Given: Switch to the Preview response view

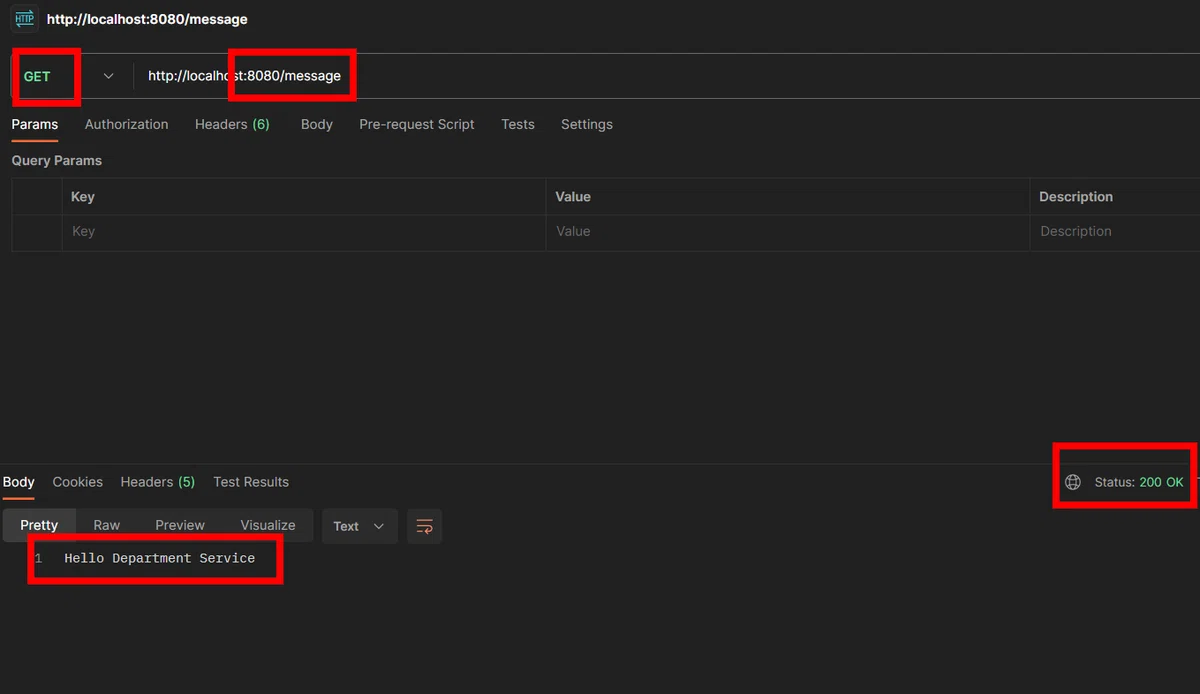Looking at the screenshot, I should point(180,525).
